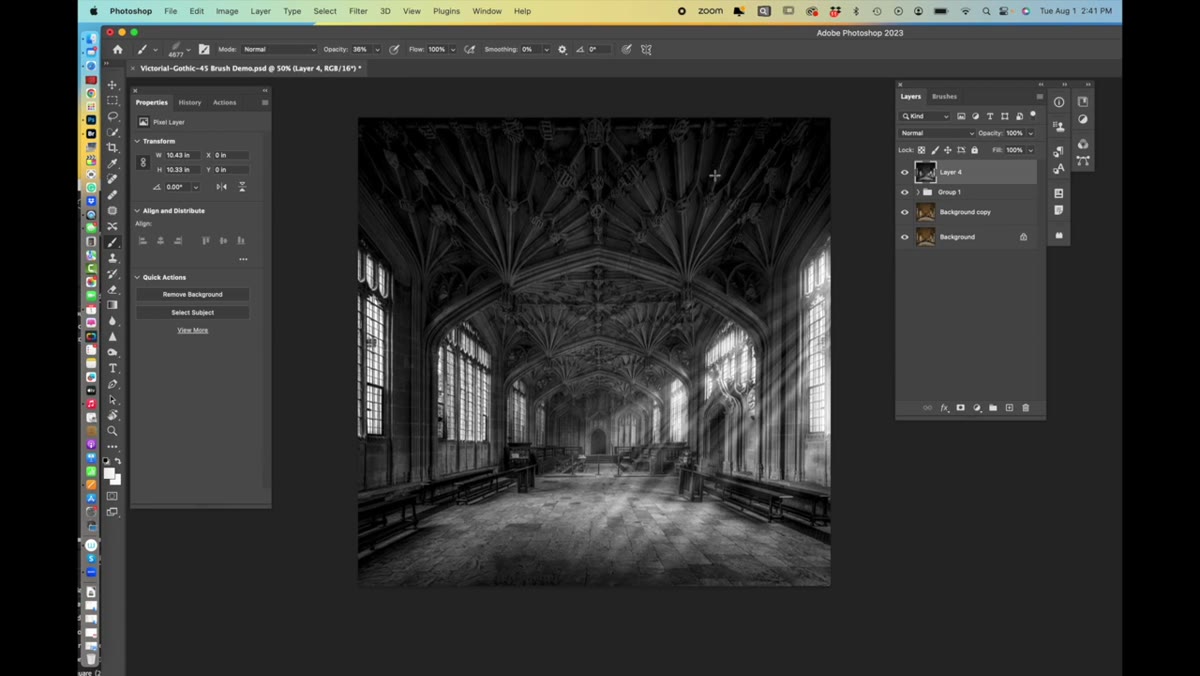Add a layer mask
This screenshot has width=1200, height=676.
click(x=960, y=408)
